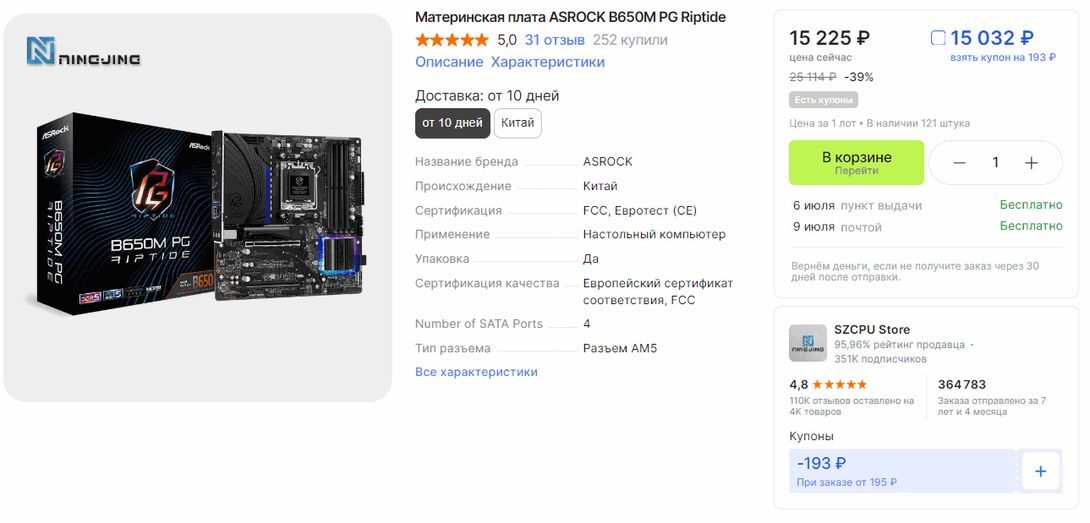1090x523 pixels.
Task: Click the seller's 4,8 star rating
Action: (828, 384)
